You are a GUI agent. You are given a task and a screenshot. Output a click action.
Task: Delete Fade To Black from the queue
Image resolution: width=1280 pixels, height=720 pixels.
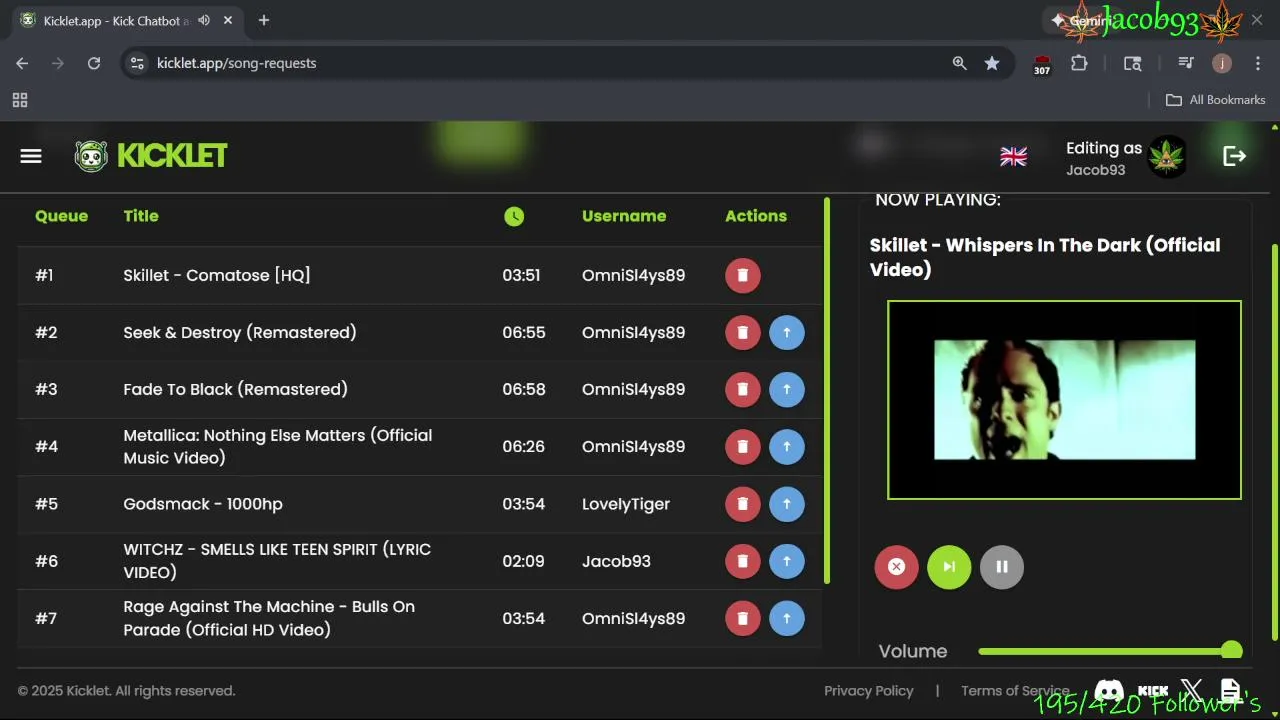pos(742,389)
